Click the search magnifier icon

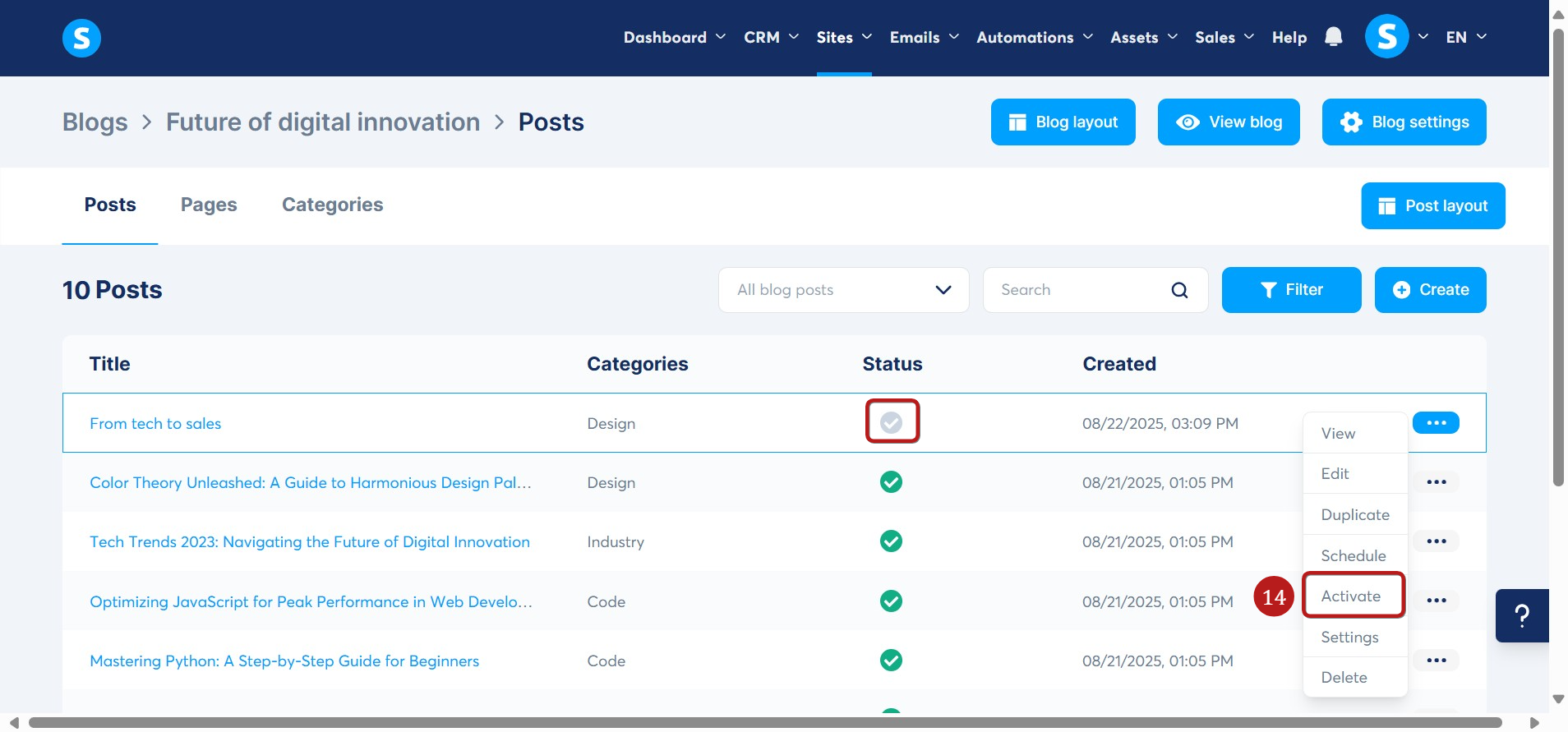click(x=1179, y=290)
